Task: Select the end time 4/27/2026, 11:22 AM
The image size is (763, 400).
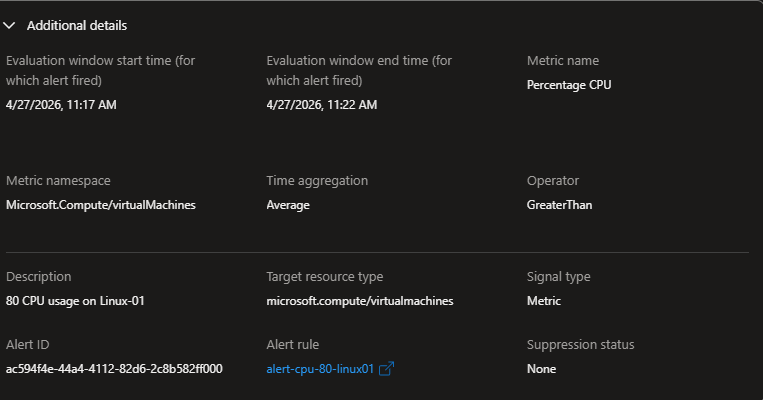Action: (322, 105)
